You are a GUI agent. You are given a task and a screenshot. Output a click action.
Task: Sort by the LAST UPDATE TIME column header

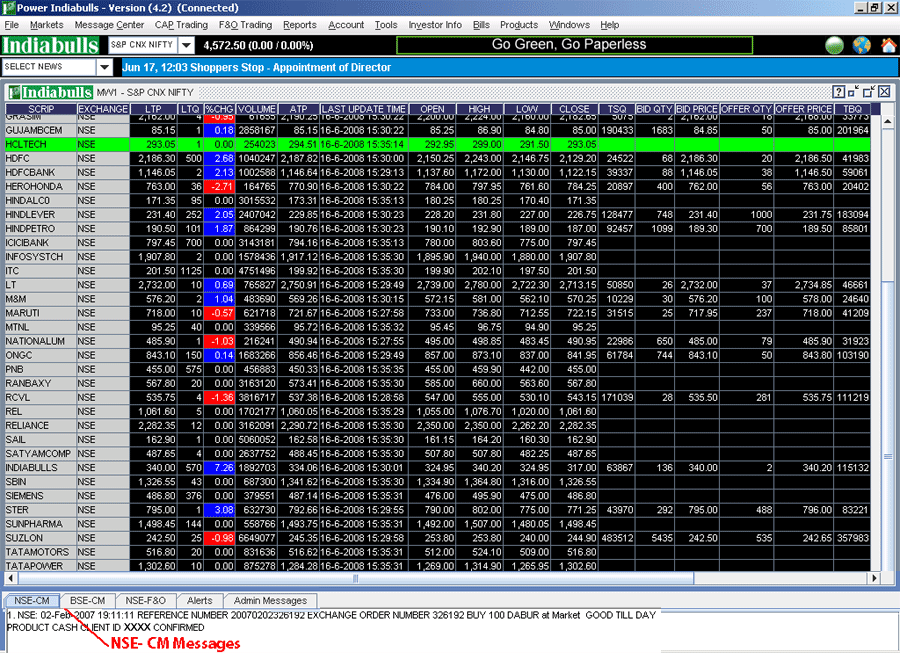click(x=364, y=109)
